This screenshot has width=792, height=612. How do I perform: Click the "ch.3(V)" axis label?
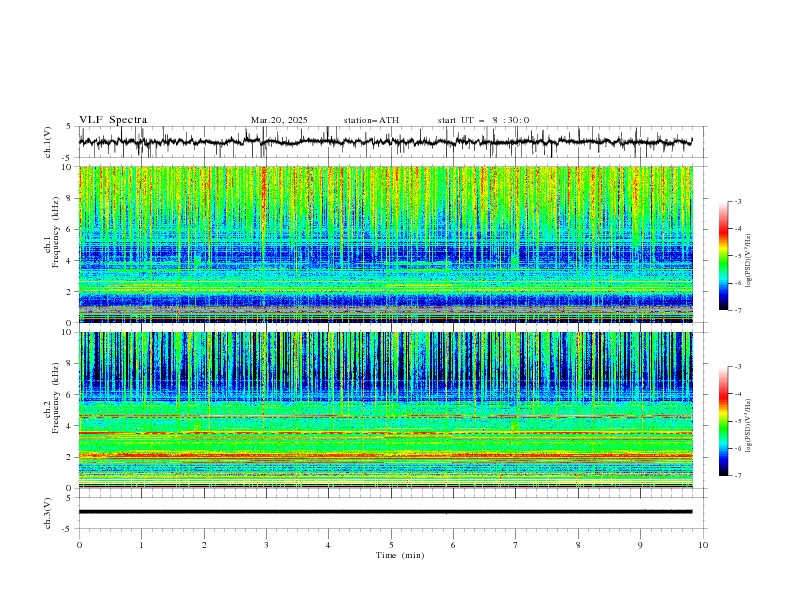(x=48, y=513)
